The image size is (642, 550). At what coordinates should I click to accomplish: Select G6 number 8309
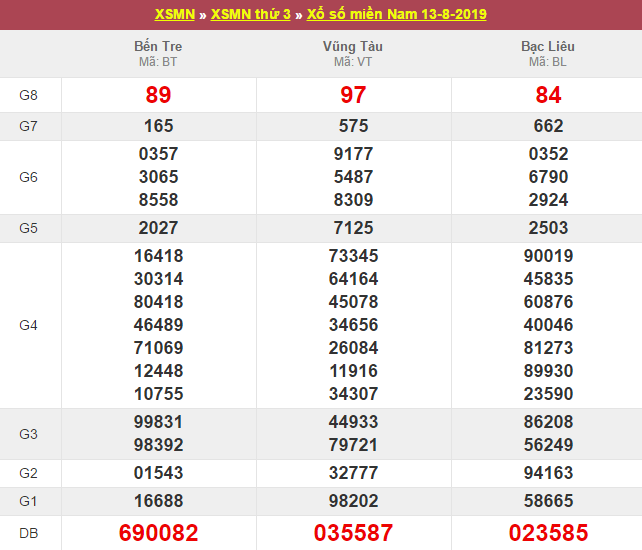[x=353, y=200]
